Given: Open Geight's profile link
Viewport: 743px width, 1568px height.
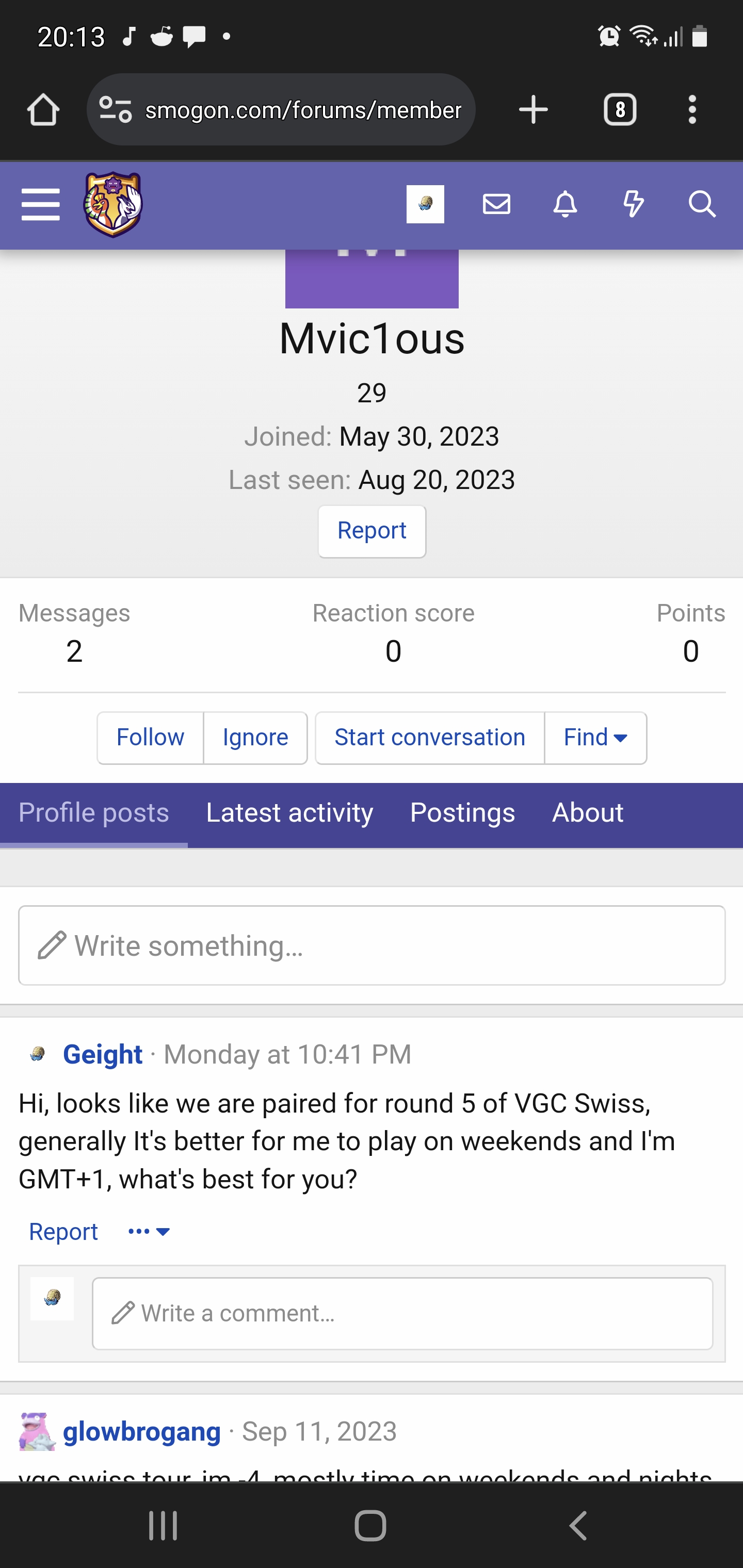Looking at the screenshot, I should coord(103,1054).
